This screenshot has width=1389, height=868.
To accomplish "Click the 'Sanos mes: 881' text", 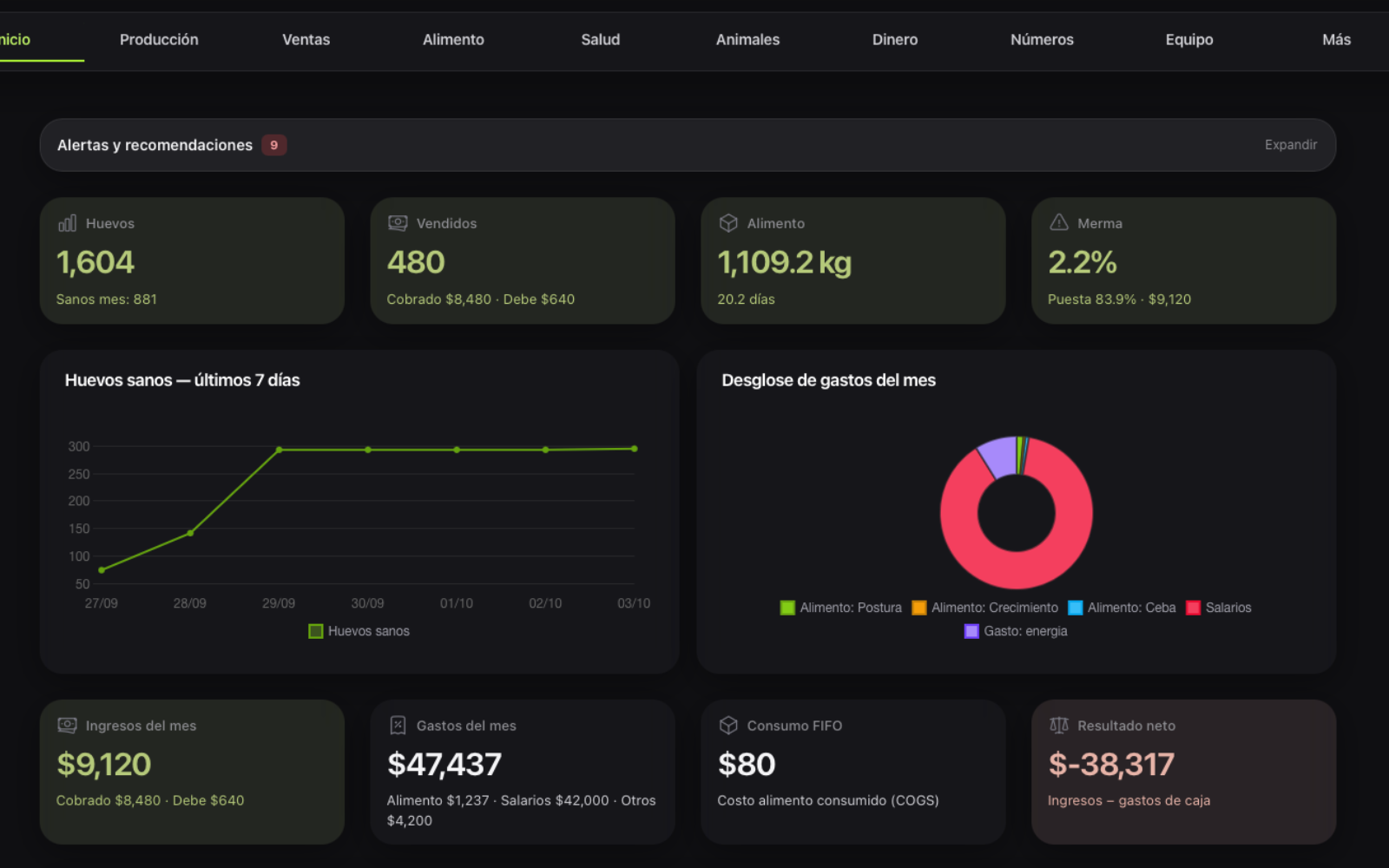I will pyautogui.click(x=107, y=299).
